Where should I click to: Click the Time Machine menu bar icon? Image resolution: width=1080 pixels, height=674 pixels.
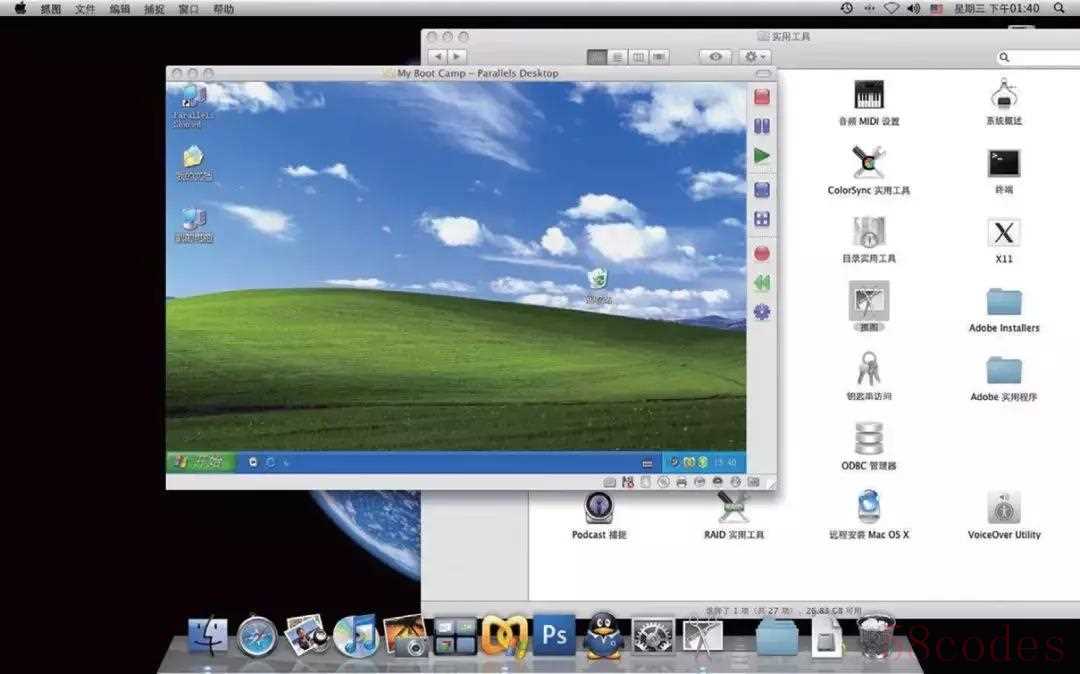(847, 8)
